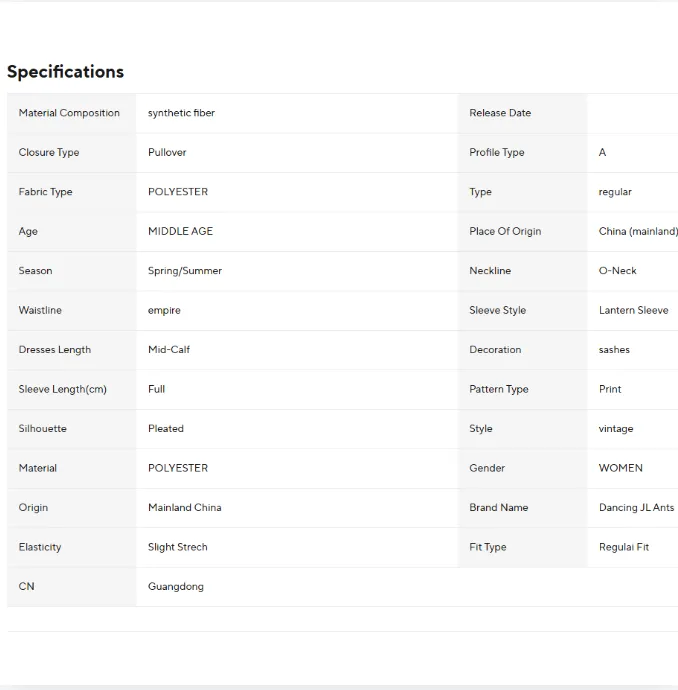Select the Guangdong value
Viewport: 678px width, 690px height.
[176, 587]
